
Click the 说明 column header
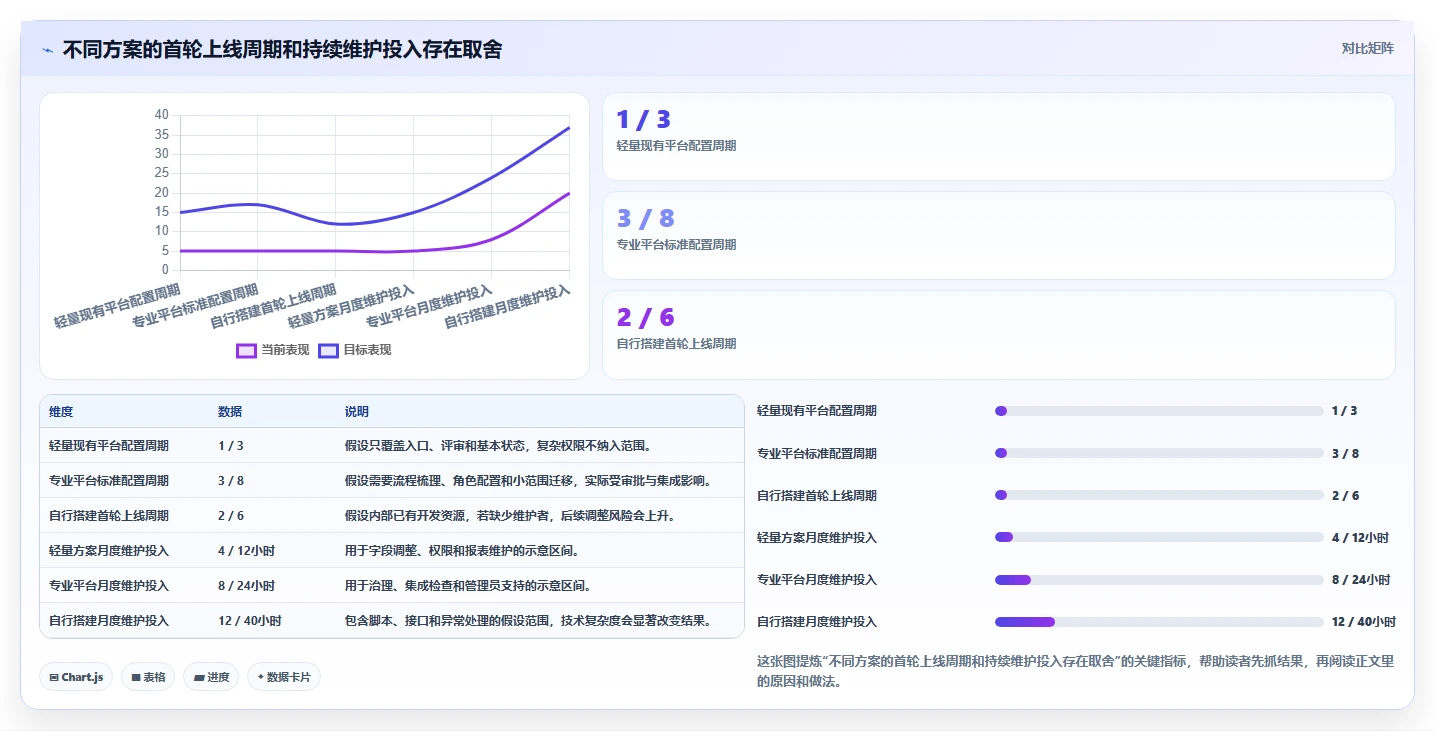pyautogui.click(x=357, y=412)
